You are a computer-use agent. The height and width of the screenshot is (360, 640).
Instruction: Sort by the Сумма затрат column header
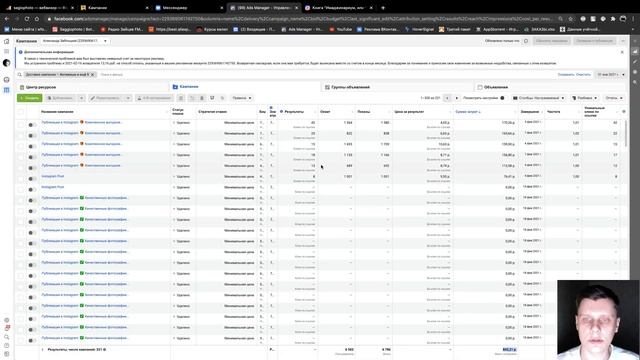[468, 111]
